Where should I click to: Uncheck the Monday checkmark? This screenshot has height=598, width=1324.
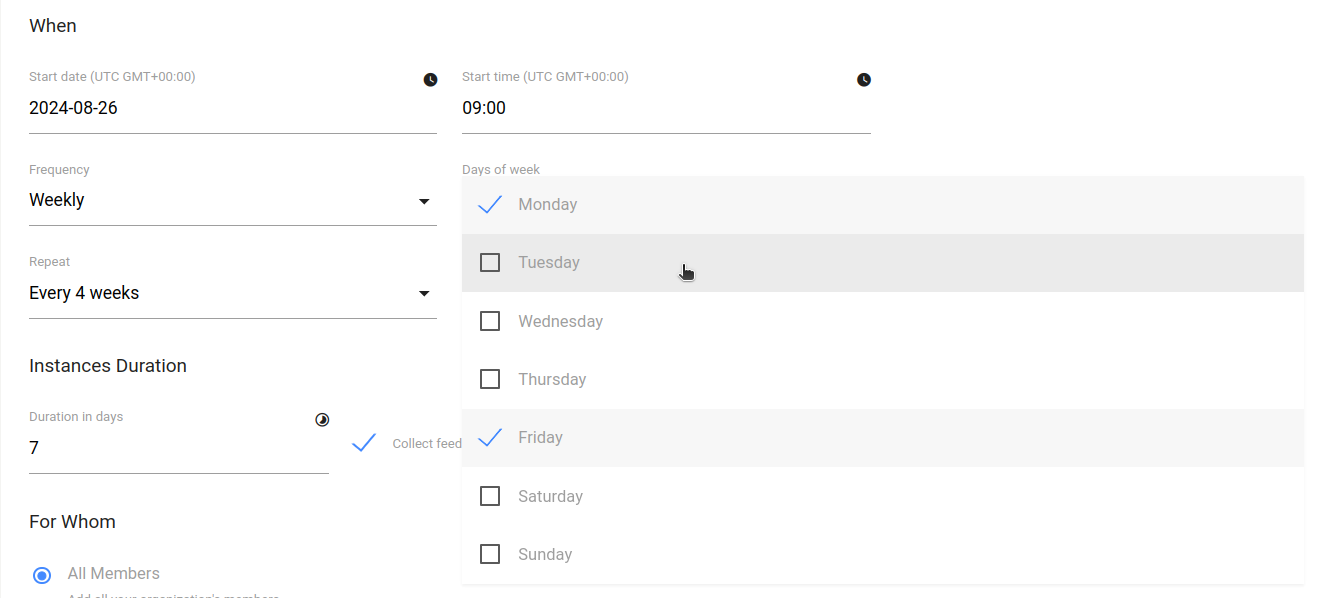pyautogui.click(x=490, y=204)
